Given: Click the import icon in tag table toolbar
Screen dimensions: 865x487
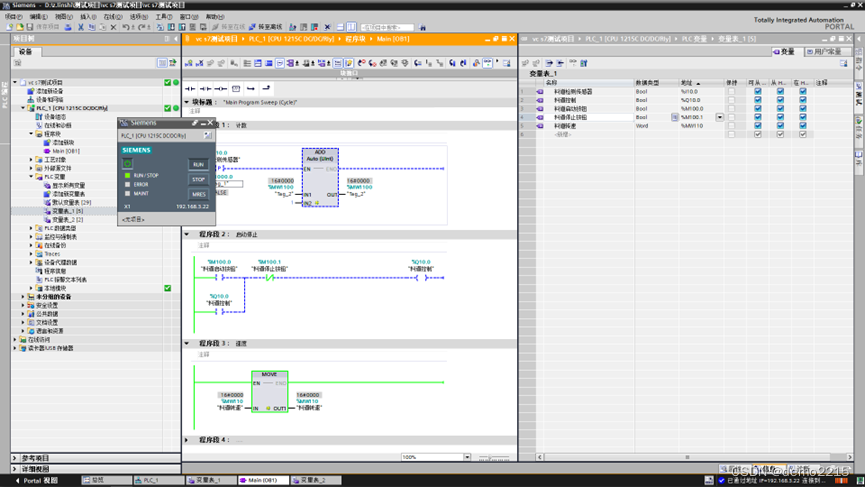Looking at the screenshot, I should (560, 63).
